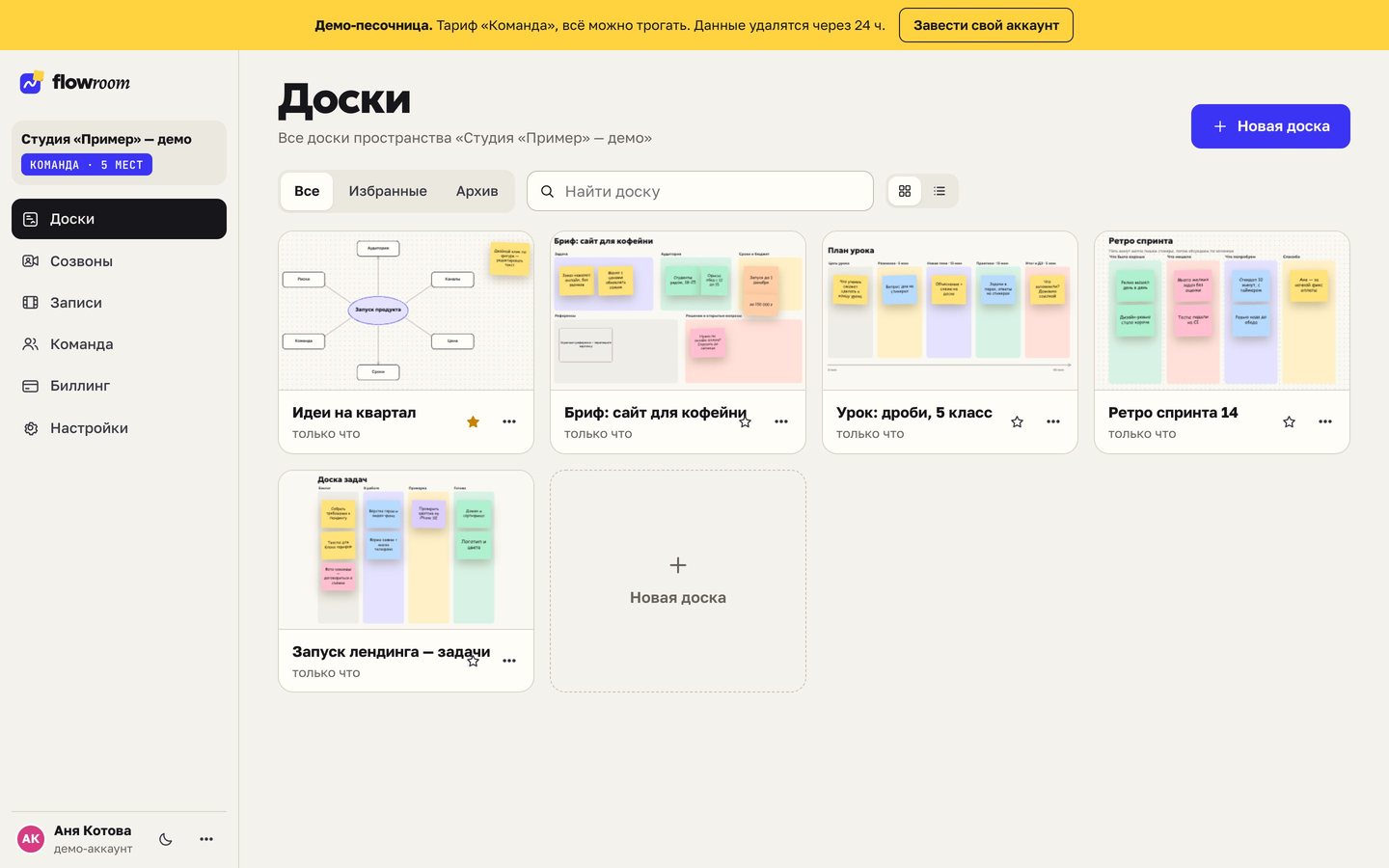Click the Доски page heading
Screen dimensions: 1389x868
coord(344,99)
